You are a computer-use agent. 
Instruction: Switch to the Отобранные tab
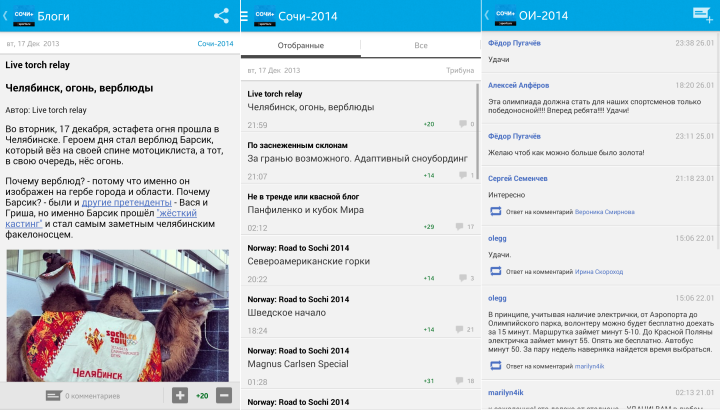[300, 46]
